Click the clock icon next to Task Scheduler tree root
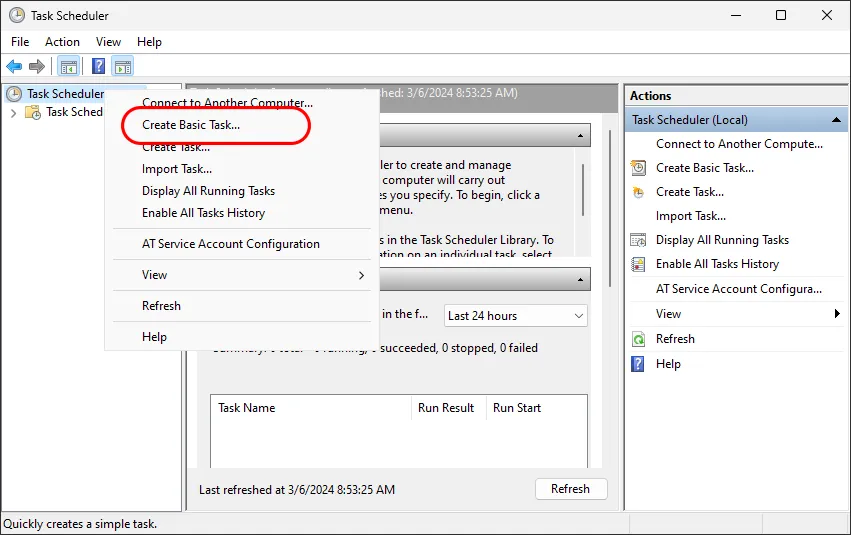 14,94
